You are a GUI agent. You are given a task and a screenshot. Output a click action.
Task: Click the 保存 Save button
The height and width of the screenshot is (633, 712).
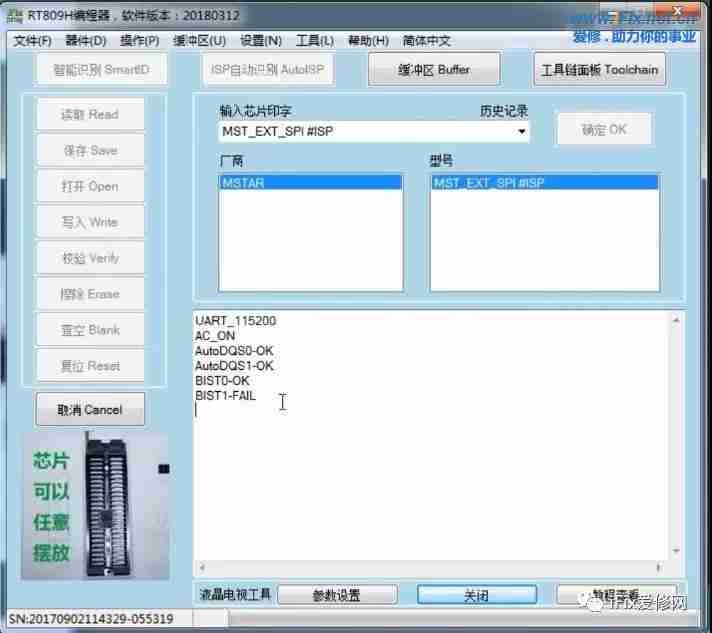(90, 150)
